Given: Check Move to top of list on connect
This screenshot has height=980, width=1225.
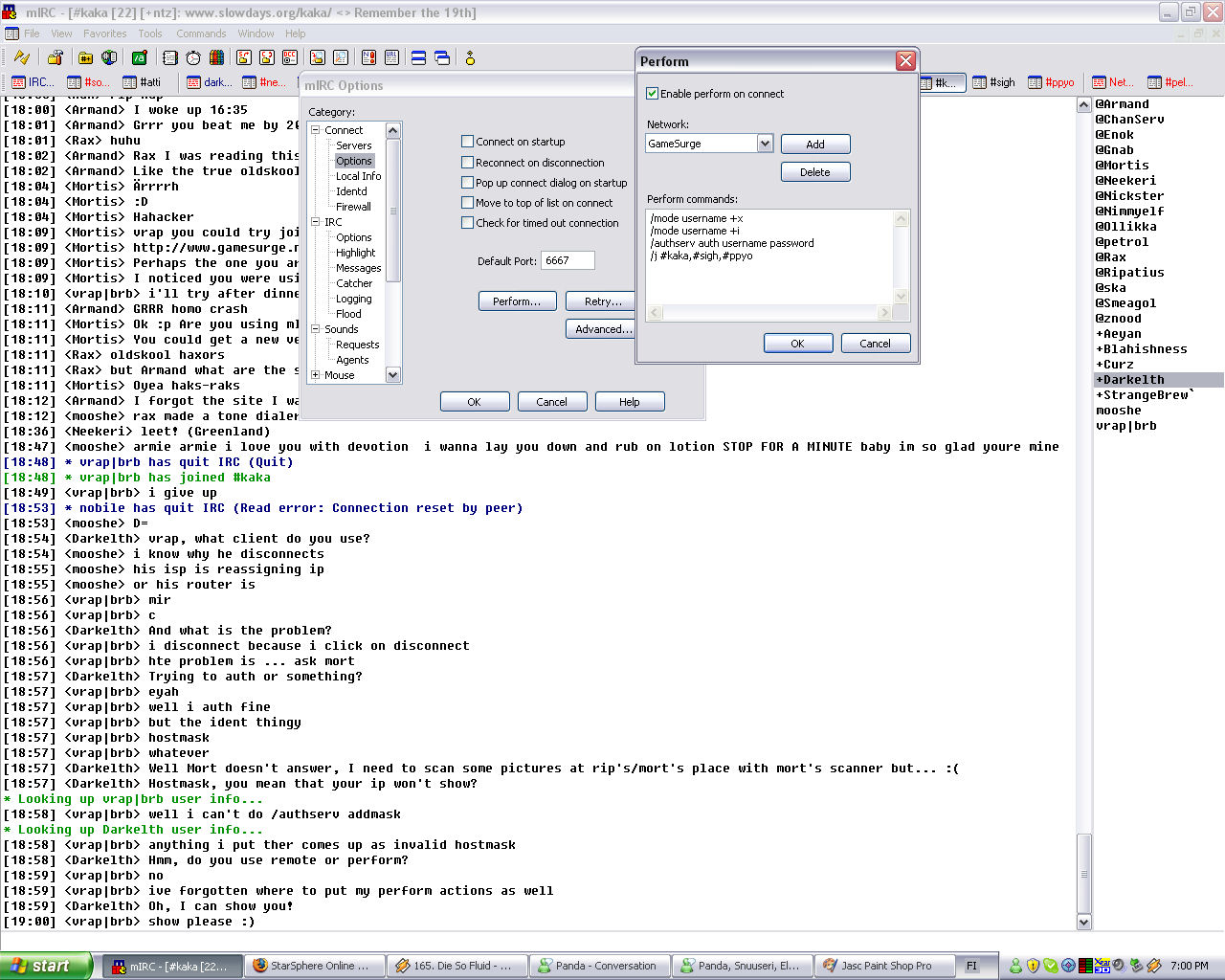Looking at the screenshot, I should (467, 203).
